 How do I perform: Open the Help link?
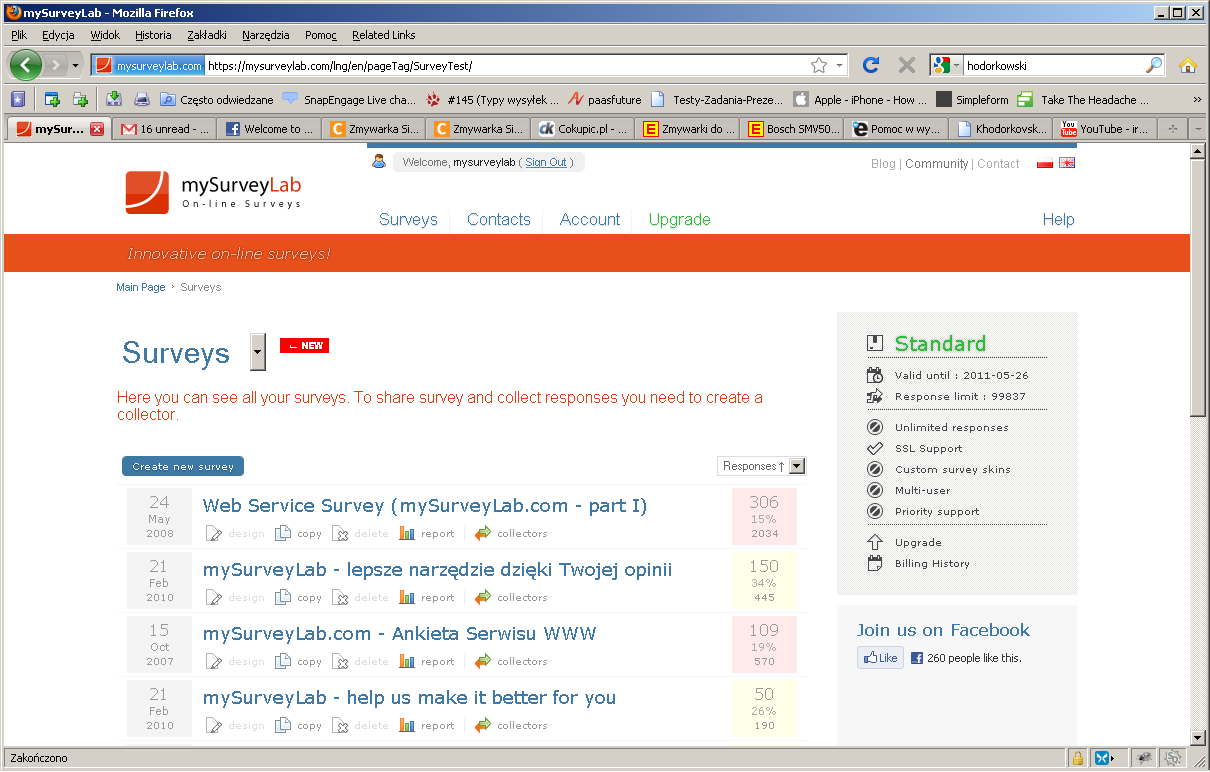point(1058,220)
